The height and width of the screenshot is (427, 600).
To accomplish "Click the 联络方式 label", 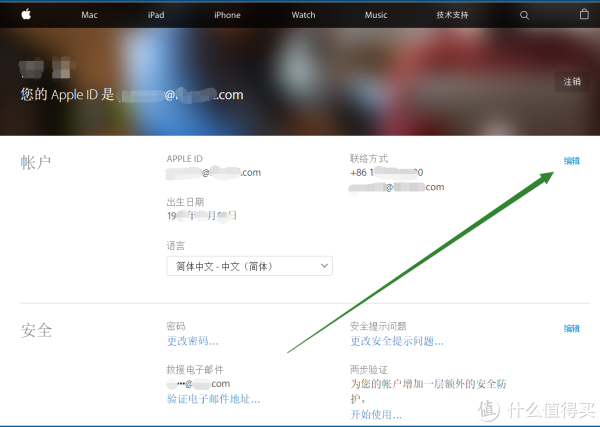I will [x=369, y=158].
